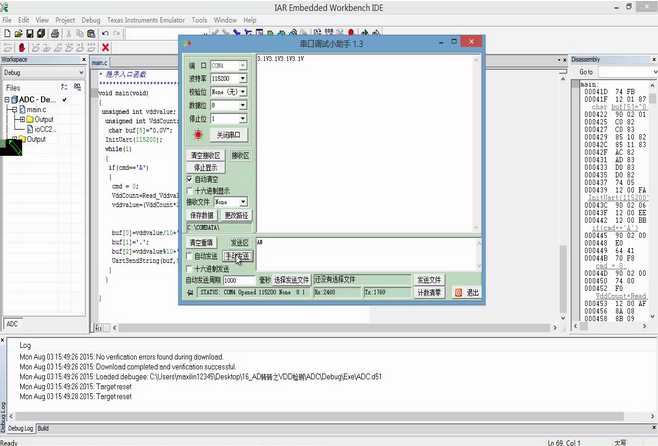The width and height of the screenshot is (658, 446).
Task: Break execution with the red hand icon
Action: pyautogui.click(x=21, y=48)
